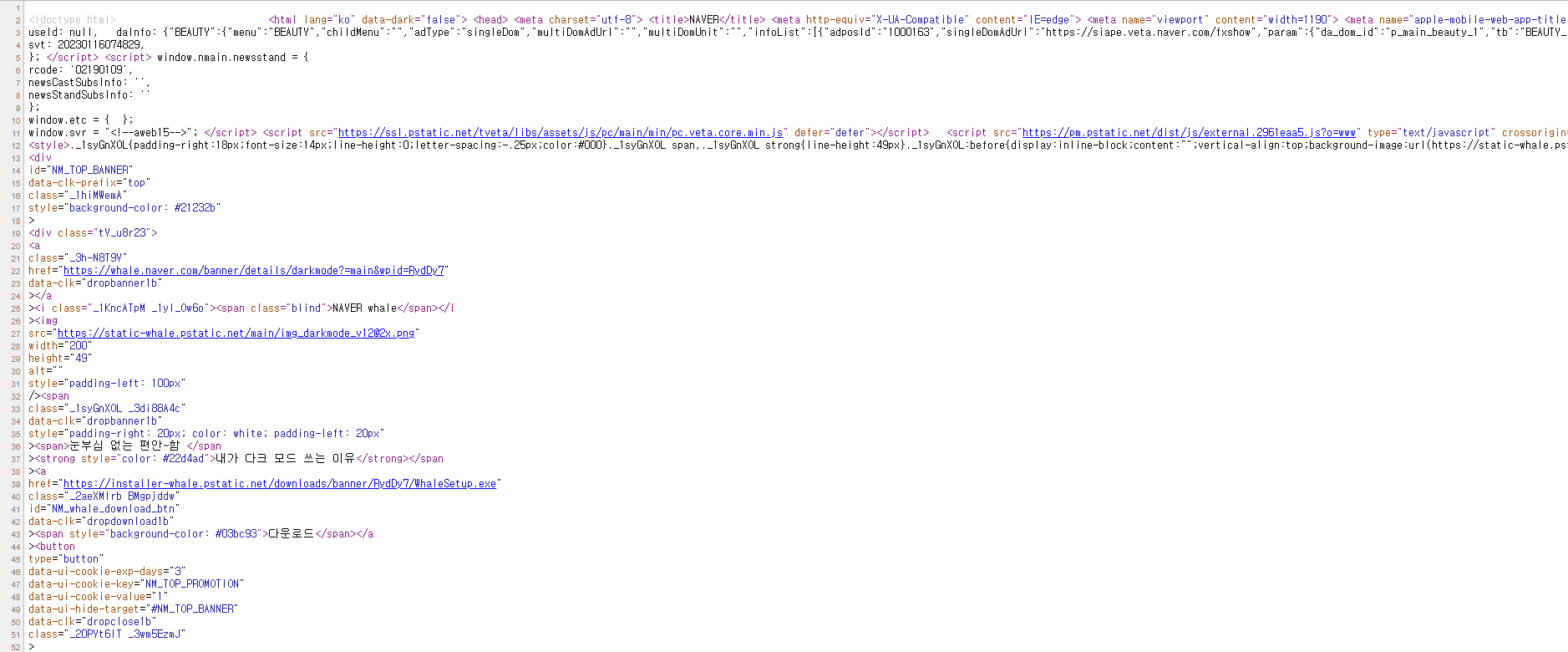
Task: Click the id="NM_whale_download_btn" attribute
Action: (x=104, y=508)
